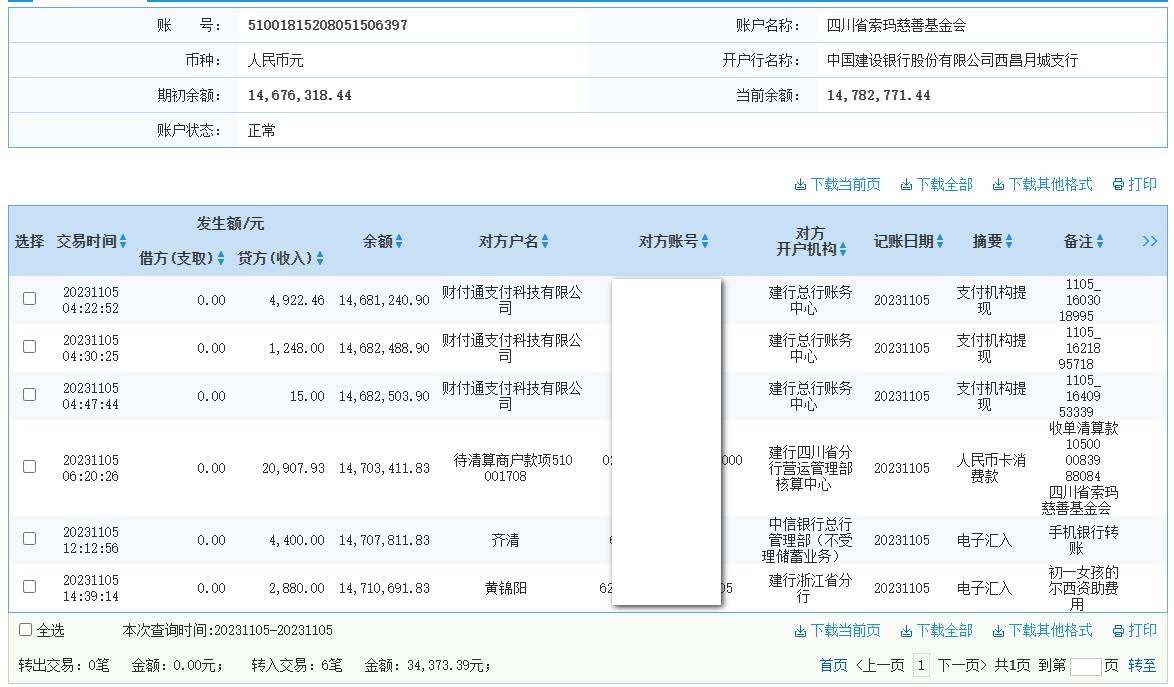The height and width of the screenshot is (687, 1174).
Task: Sort by 余额 column arrows
Action: point(399,241)
